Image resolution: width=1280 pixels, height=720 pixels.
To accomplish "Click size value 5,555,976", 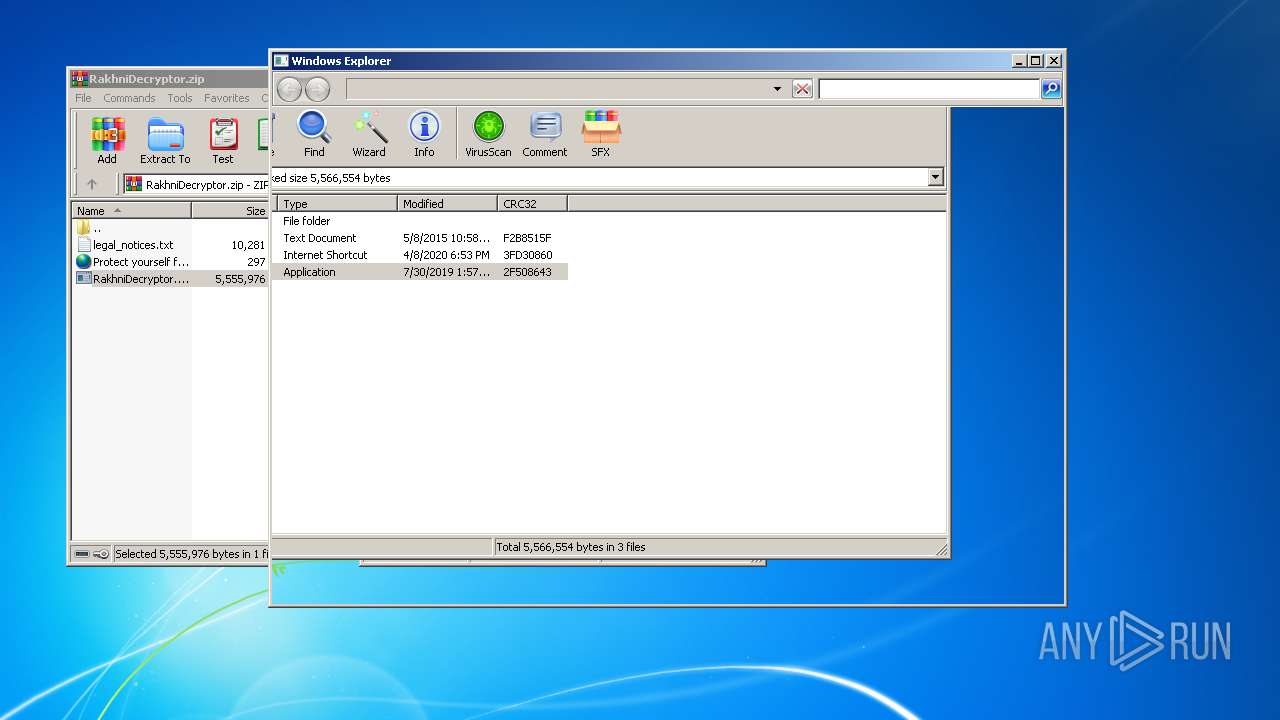I will (240, 279).
